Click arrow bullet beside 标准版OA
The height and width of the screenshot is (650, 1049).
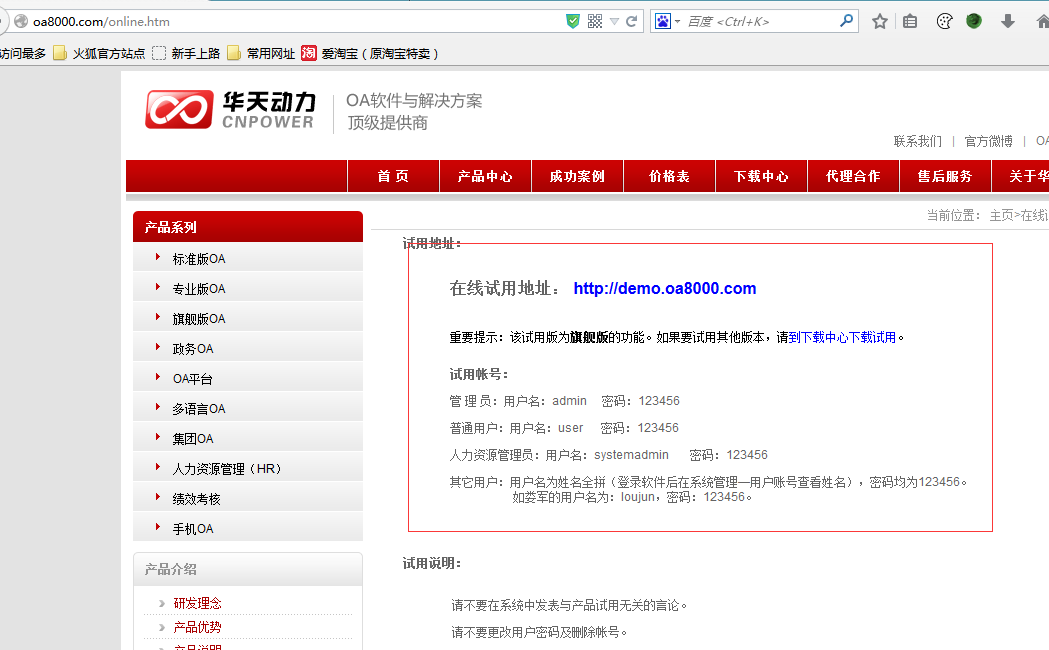[x=158, y=257]
